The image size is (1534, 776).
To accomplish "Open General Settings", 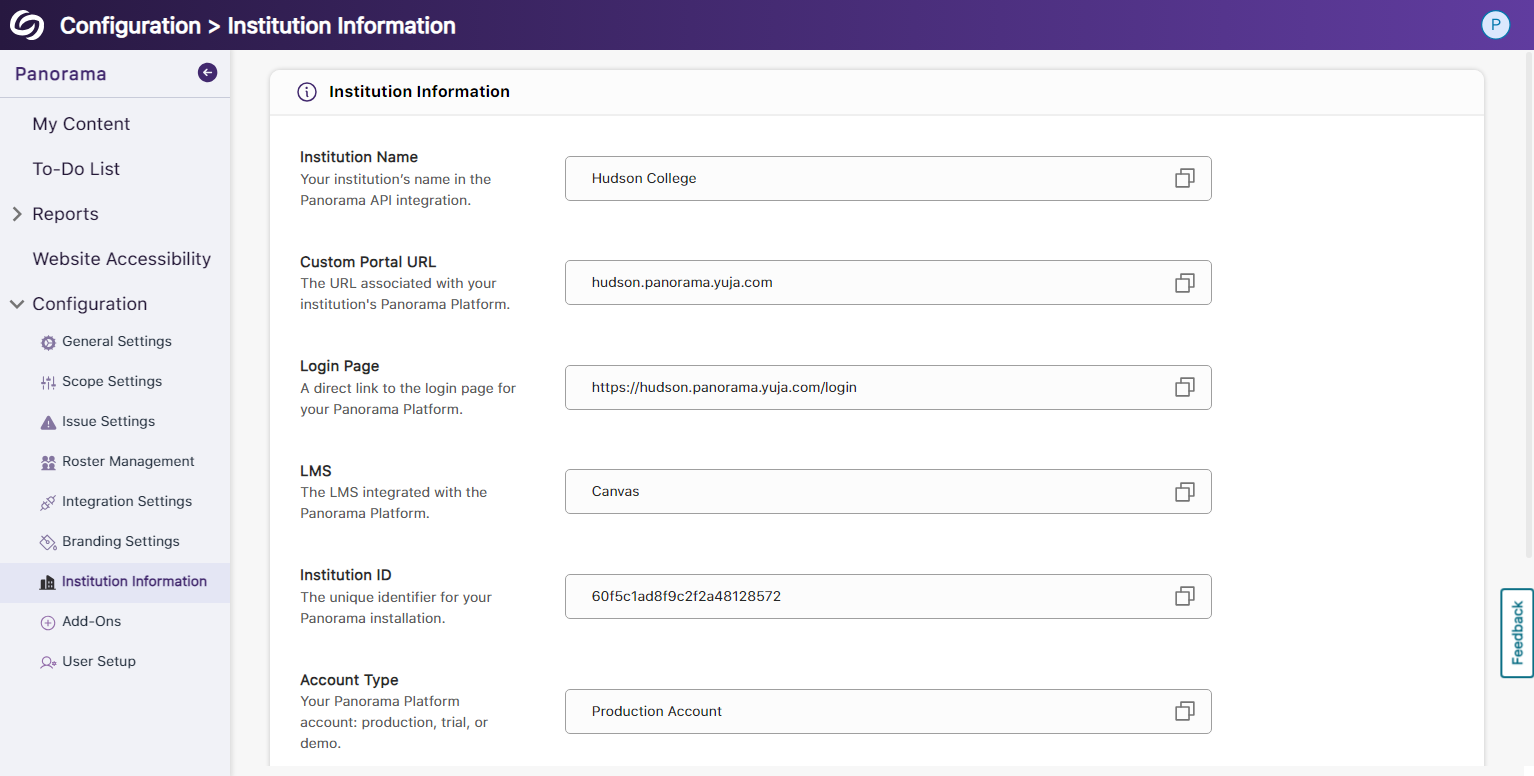I will pos(116,342).
